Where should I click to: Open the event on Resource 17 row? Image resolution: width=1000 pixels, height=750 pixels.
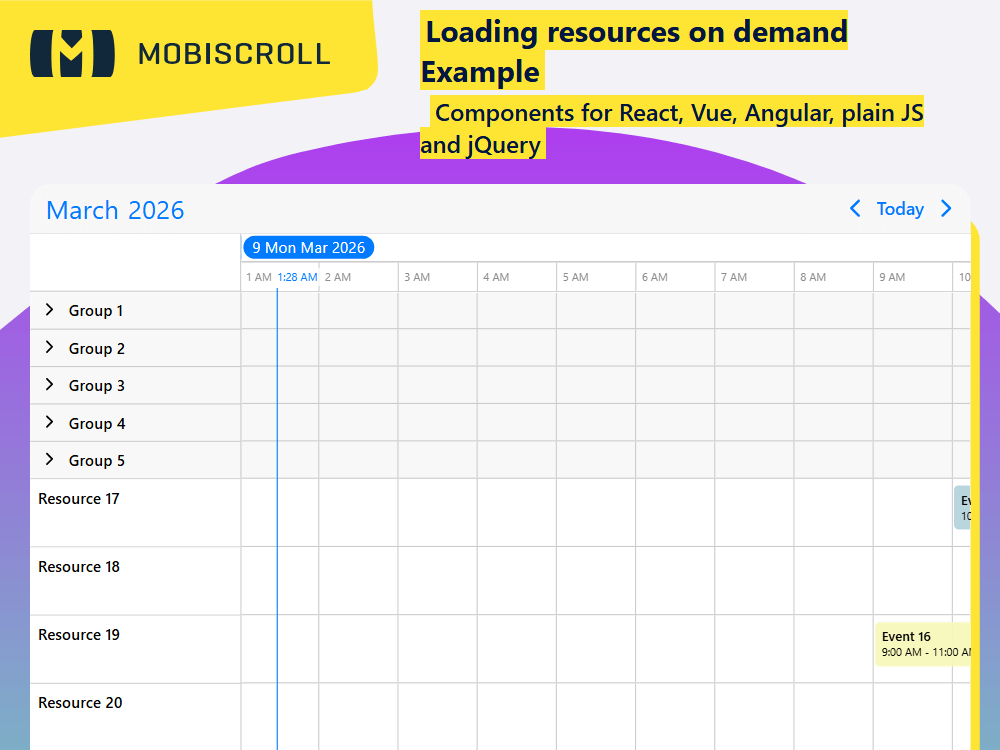click(963, 508)
